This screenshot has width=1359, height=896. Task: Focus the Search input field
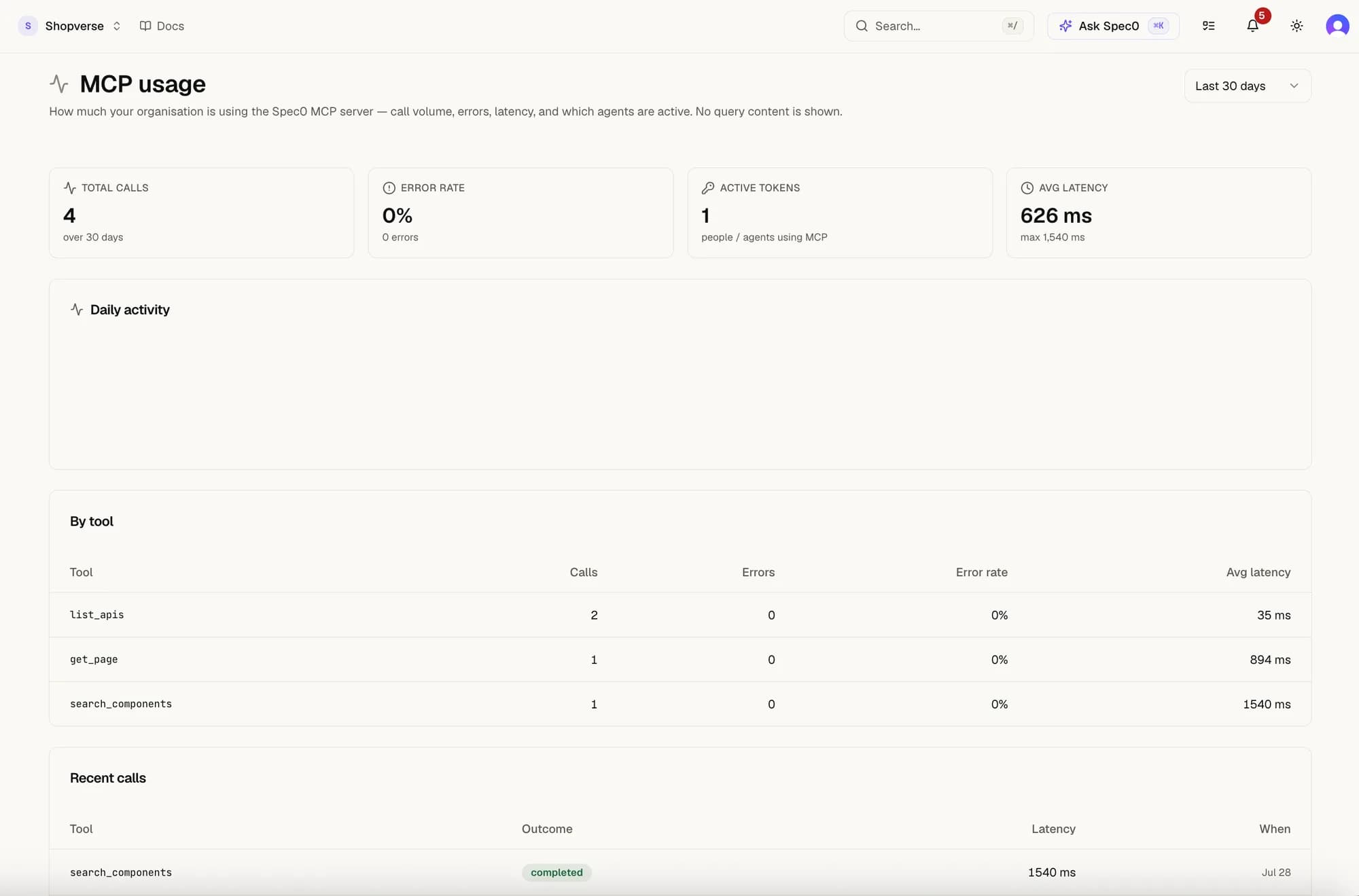(x=938, y=26)
